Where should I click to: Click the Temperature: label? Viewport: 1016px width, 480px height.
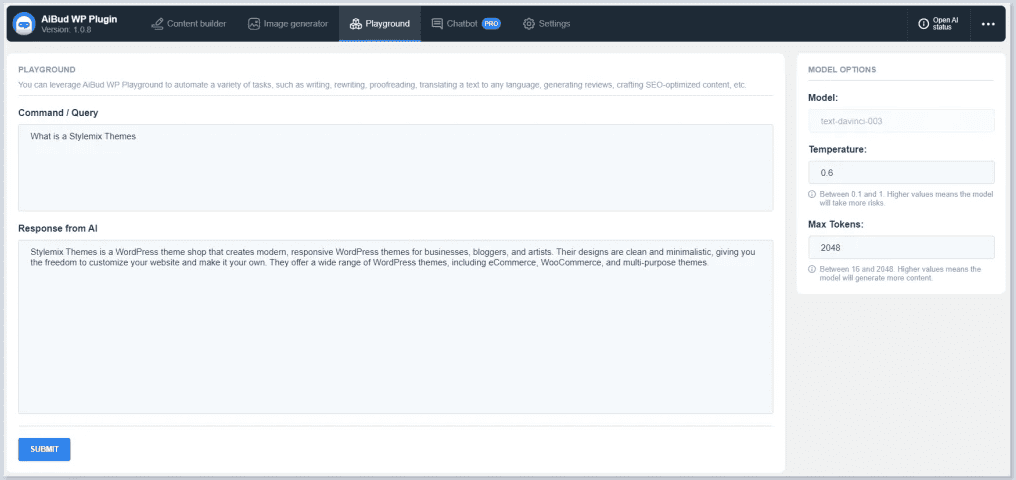coord(837,149)
